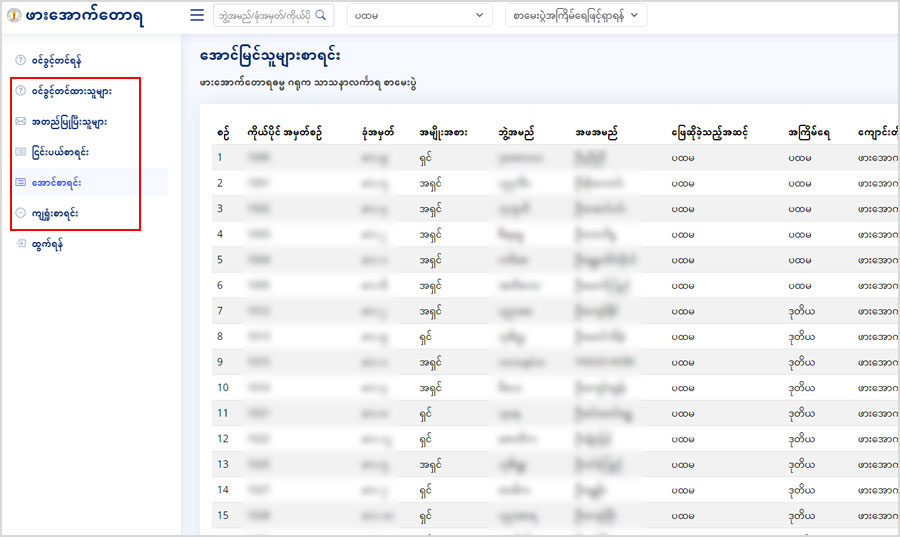Click the magnifier search icon
The height and width of the screenshot is (537, 900).
point(321,16)
